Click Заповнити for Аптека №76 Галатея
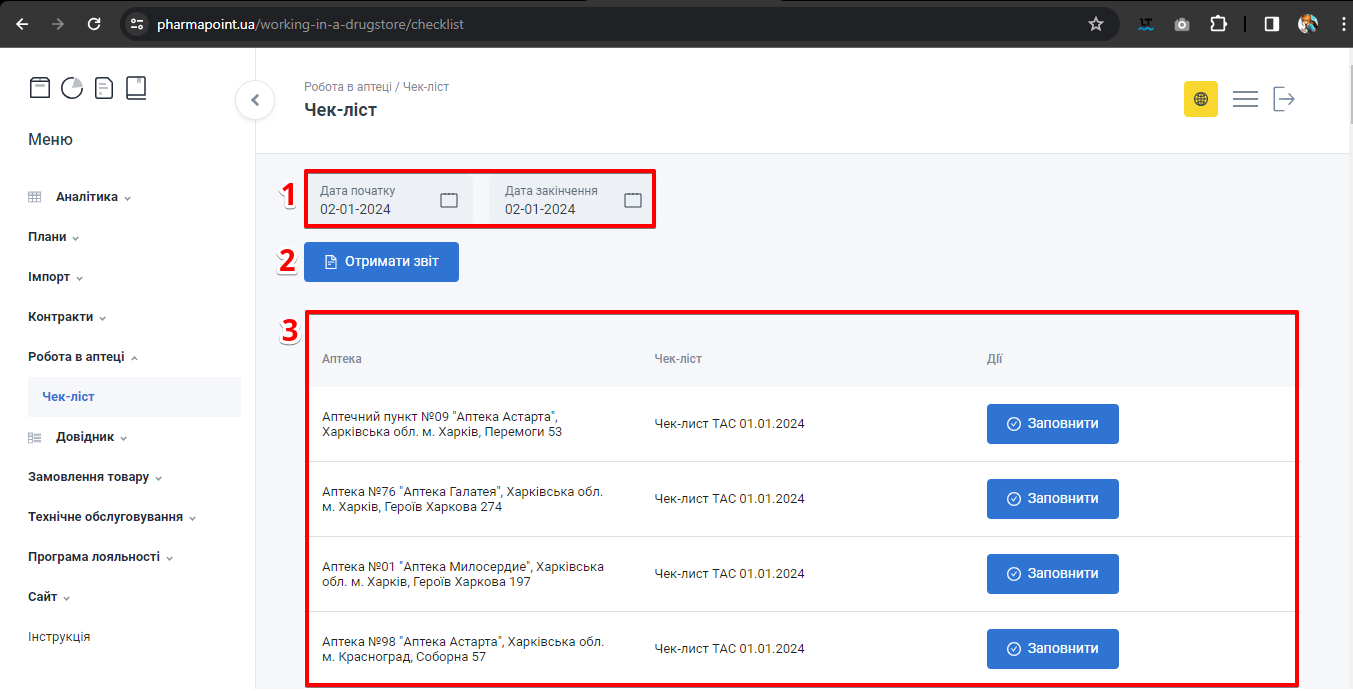The height and width of the screenshot is (691, 1353). pyautogui.click(x=1052, y=499)
